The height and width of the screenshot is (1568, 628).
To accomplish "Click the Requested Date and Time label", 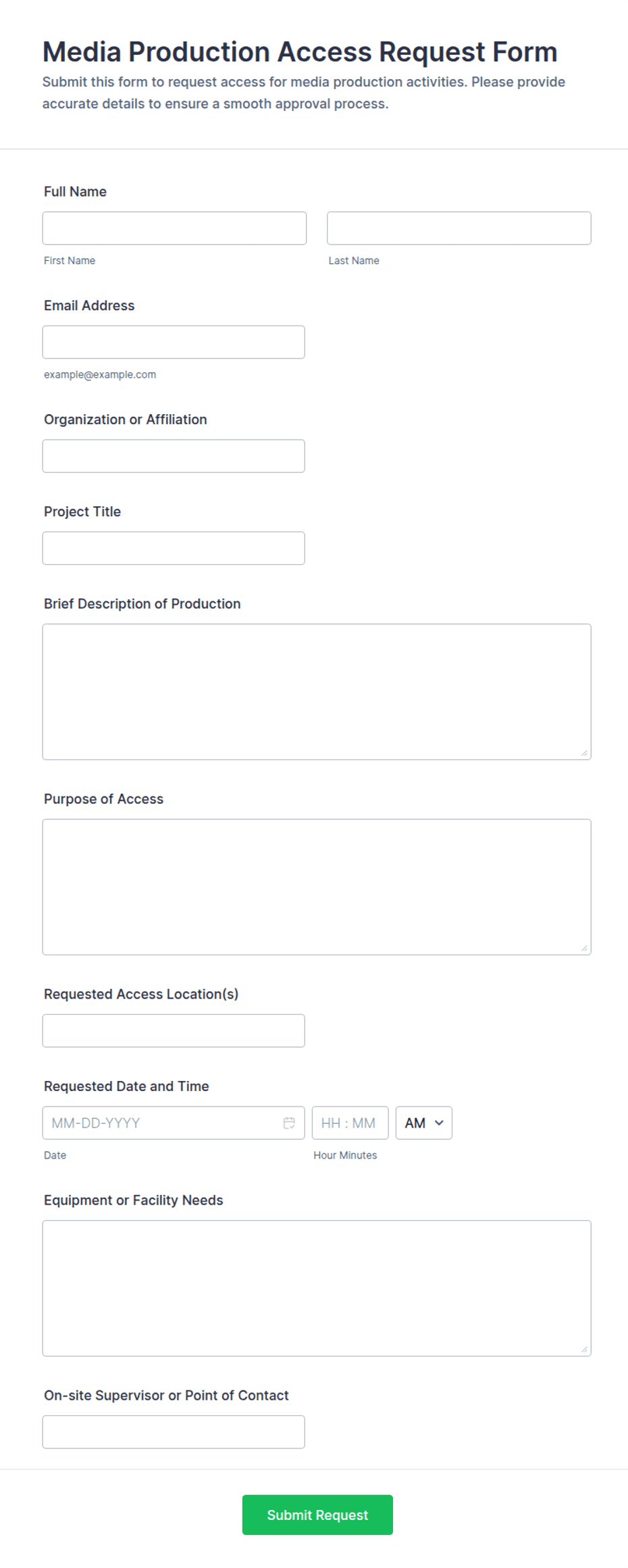I will coord(126,1086).
